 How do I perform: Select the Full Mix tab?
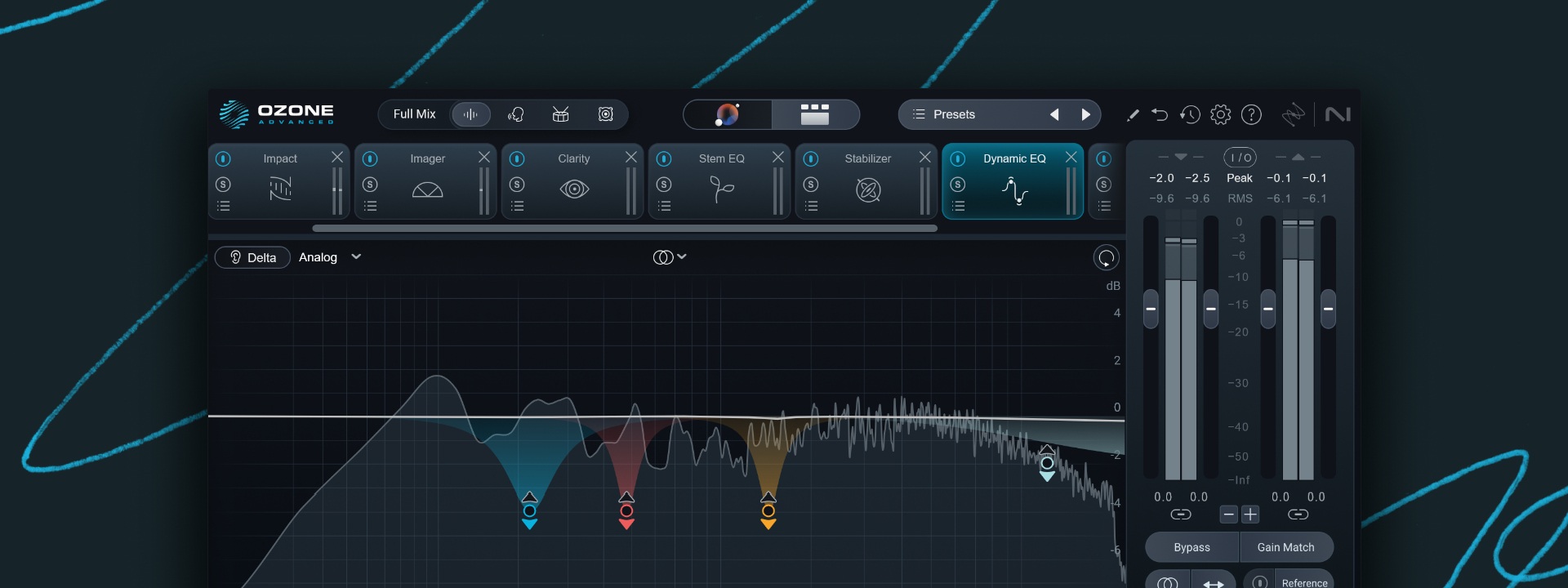(414, 114)
